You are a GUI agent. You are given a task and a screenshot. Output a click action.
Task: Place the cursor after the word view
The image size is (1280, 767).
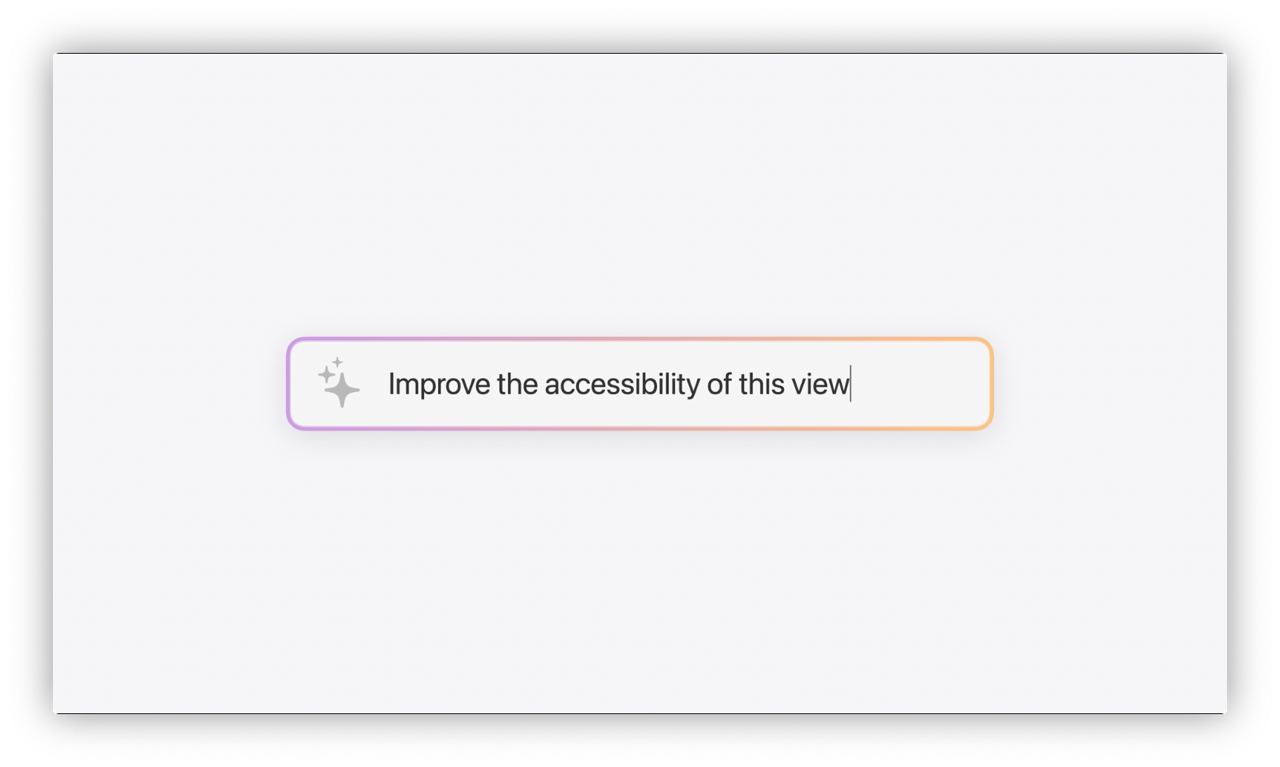coord(851,384)
